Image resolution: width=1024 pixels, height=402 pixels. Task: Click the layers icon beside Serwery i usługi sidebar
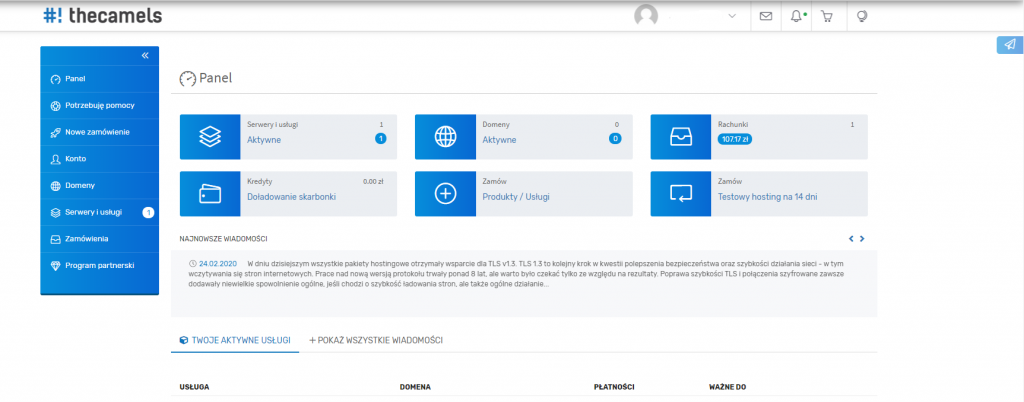56,212
